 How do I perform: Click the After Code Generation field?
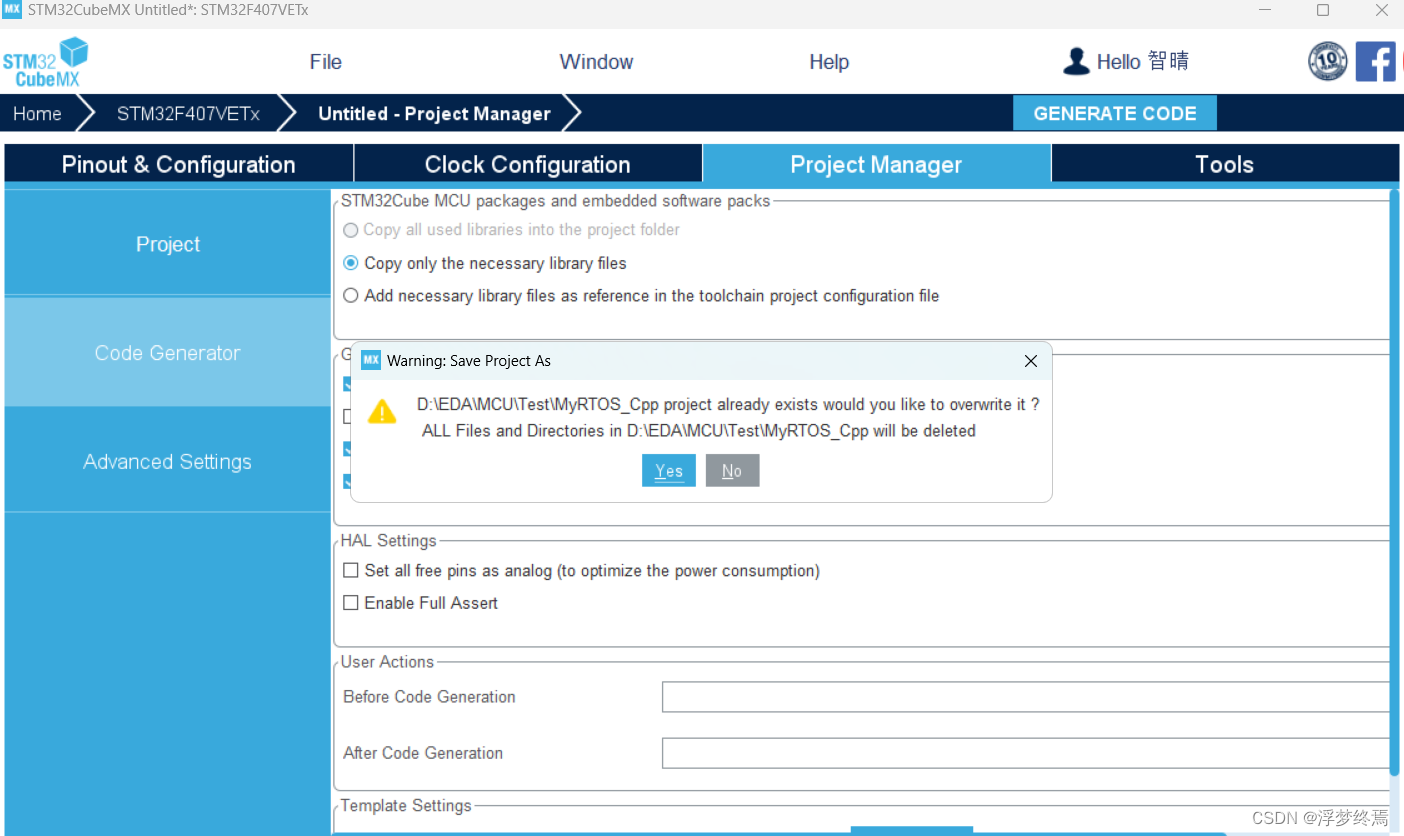(1026, 753)
